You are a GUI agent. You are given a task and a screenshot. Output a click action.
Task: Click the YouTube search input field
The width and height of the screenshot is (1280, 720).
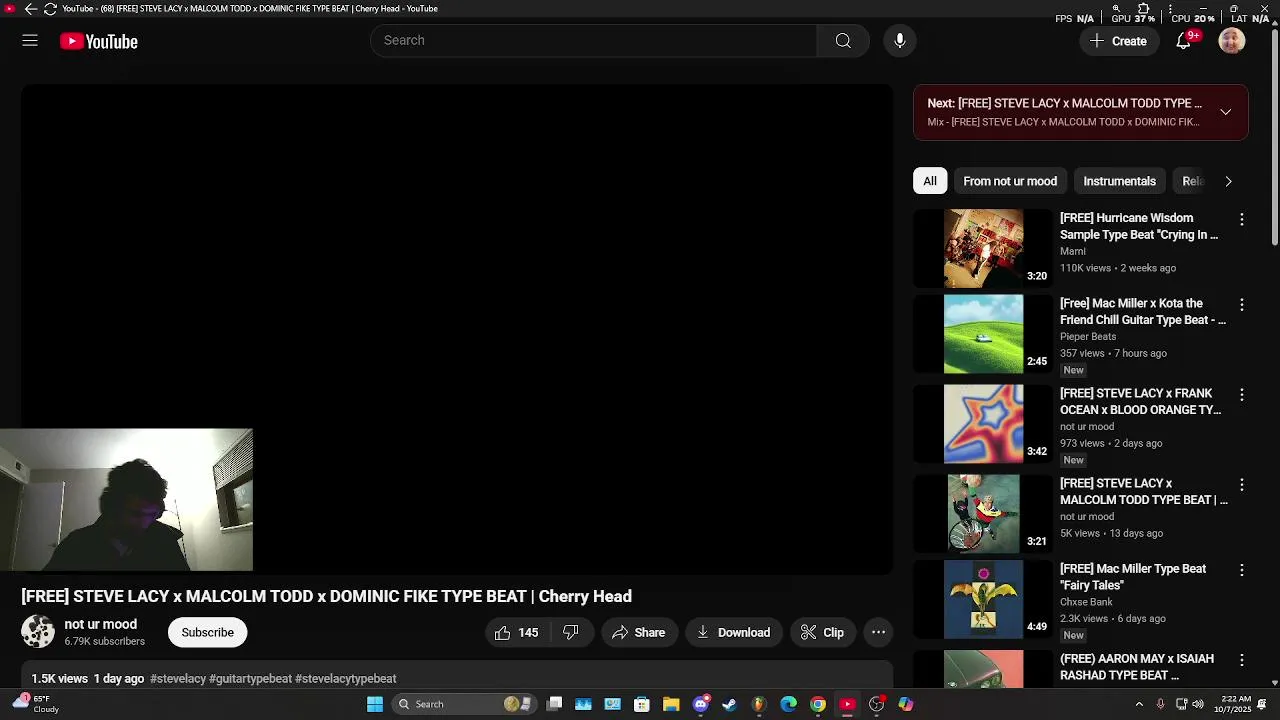coord(594,41)
